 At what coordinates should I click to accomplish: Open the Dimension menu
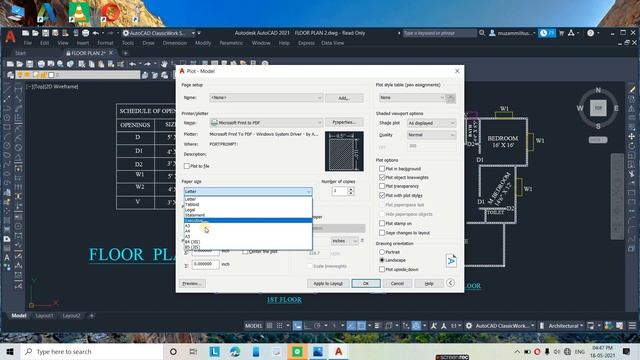pos(175,43)
